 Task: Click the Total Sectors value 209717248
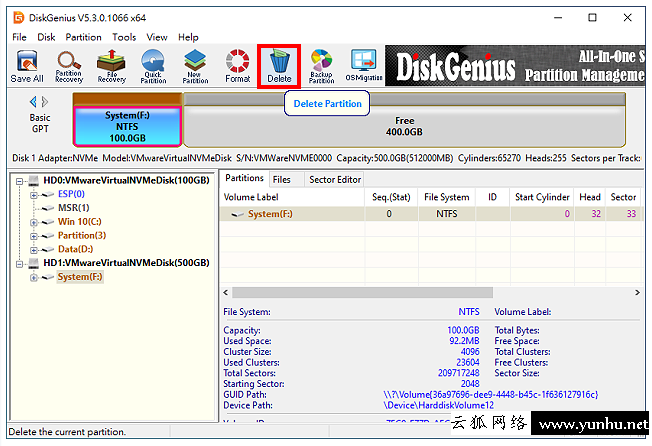point(459,373)
